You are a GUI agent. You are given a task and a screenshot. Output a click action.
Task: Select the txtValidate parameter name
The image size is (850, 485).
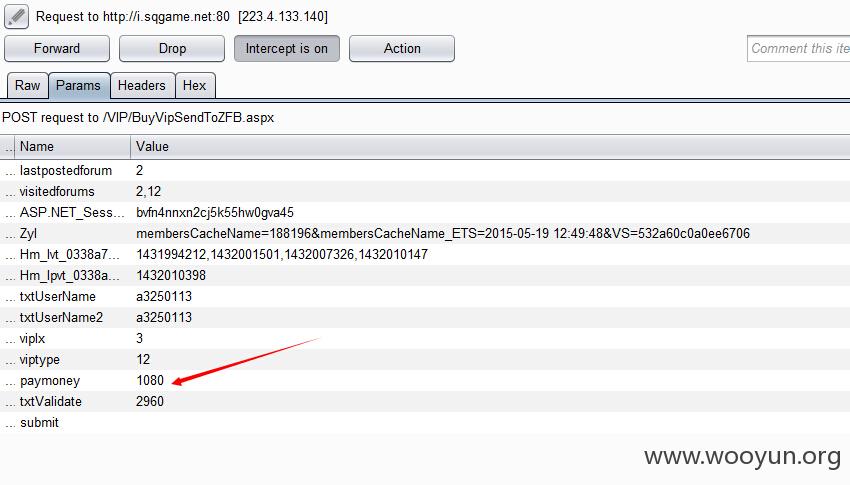click(x=50, y=402)
